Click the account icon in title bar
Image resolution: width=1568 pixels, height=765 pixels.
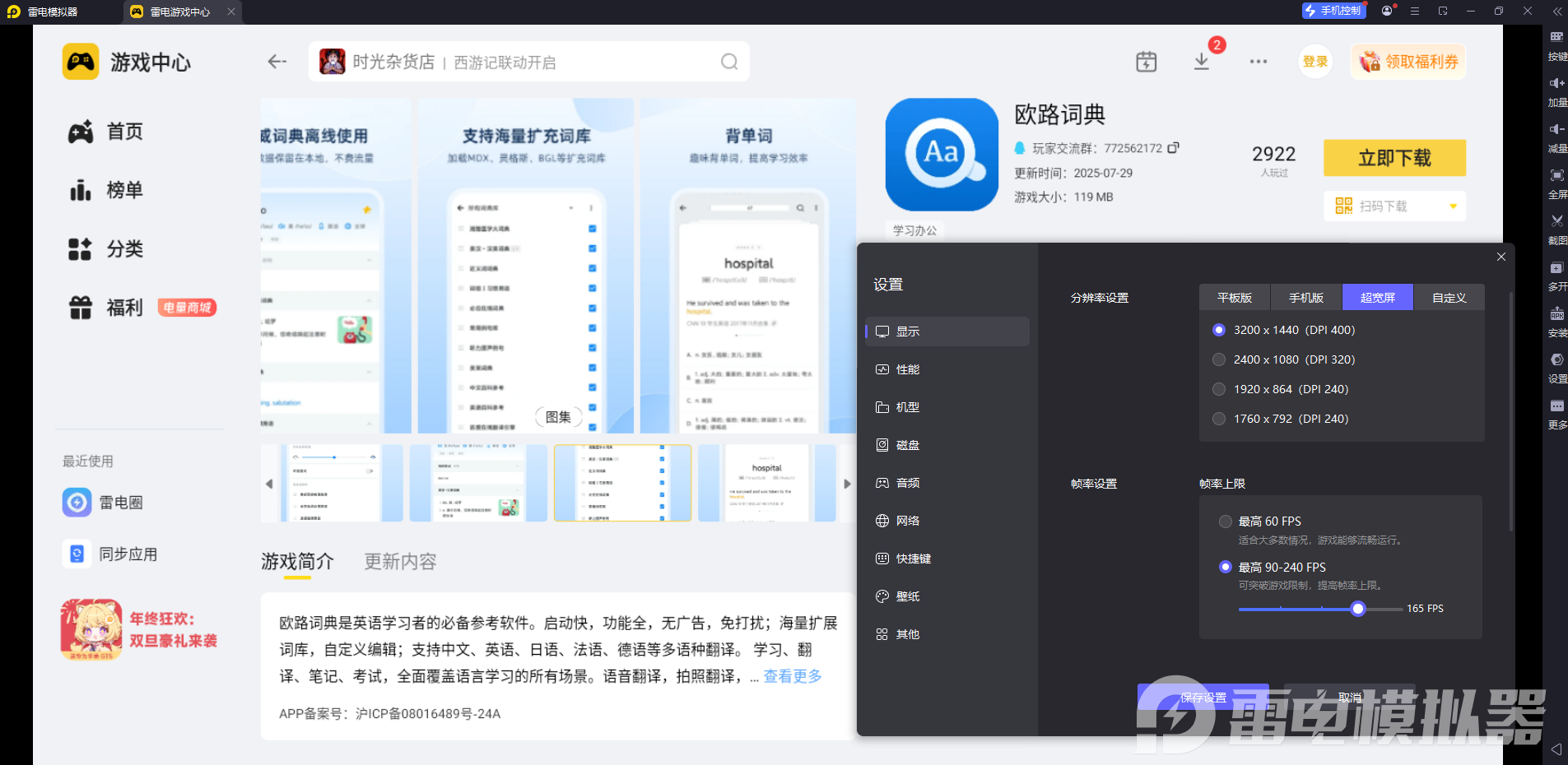click(x=1387, y=12)
